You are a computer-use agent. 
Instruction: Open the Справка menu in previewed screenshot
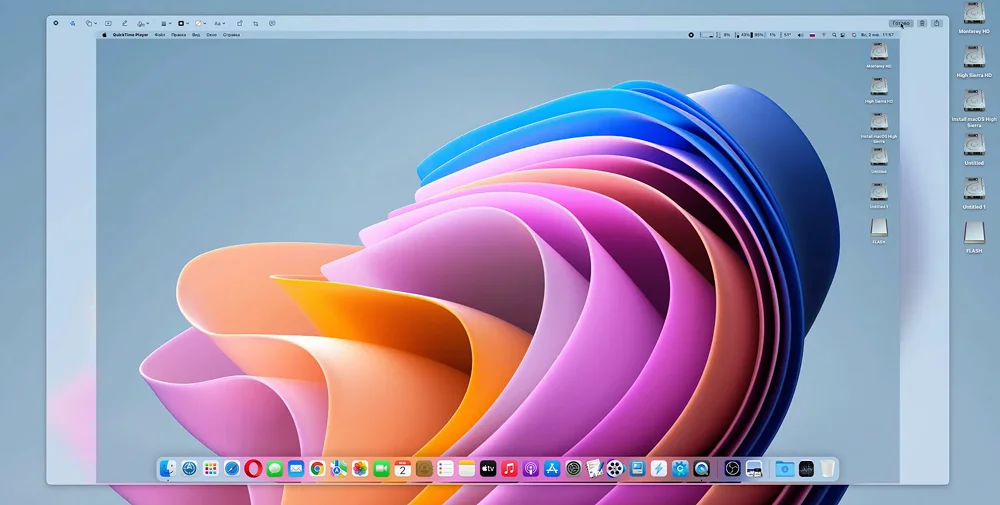232,35
